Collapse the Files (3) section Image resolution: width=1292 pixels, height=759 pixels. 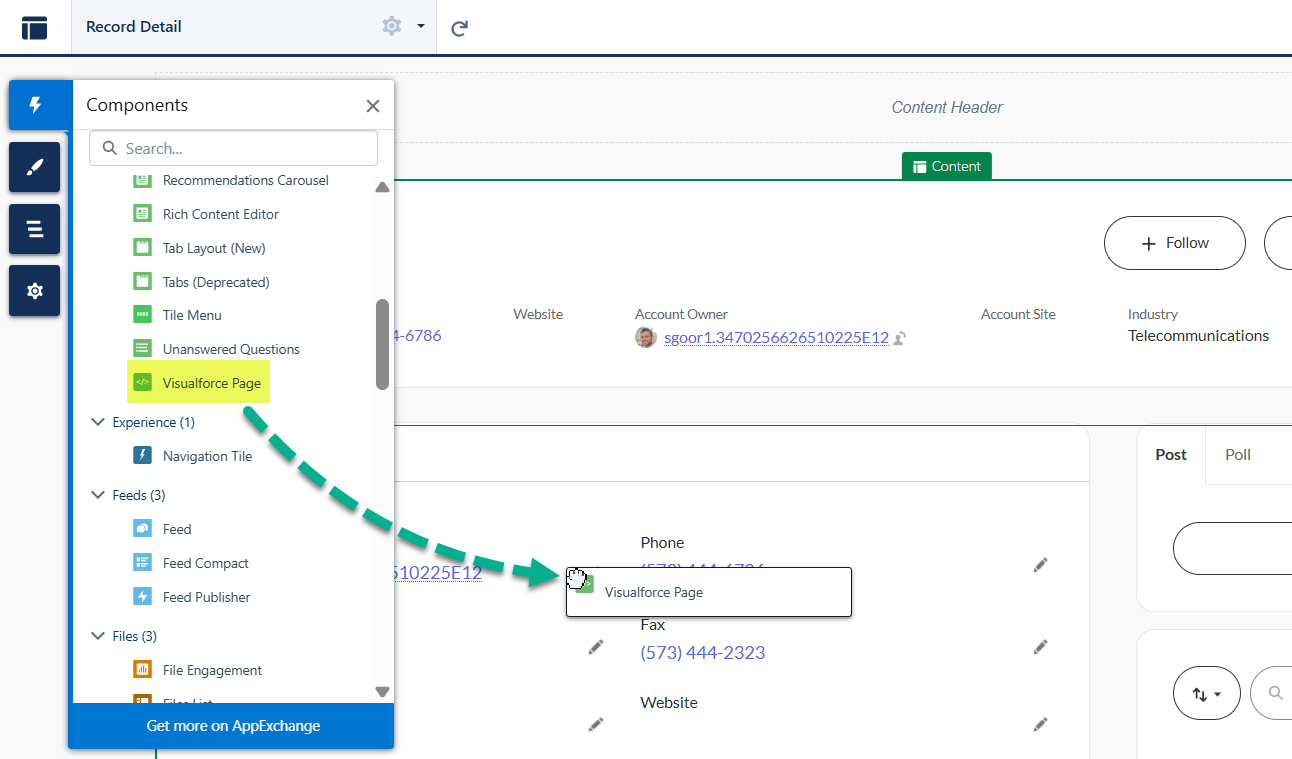[x=98, y=636]
